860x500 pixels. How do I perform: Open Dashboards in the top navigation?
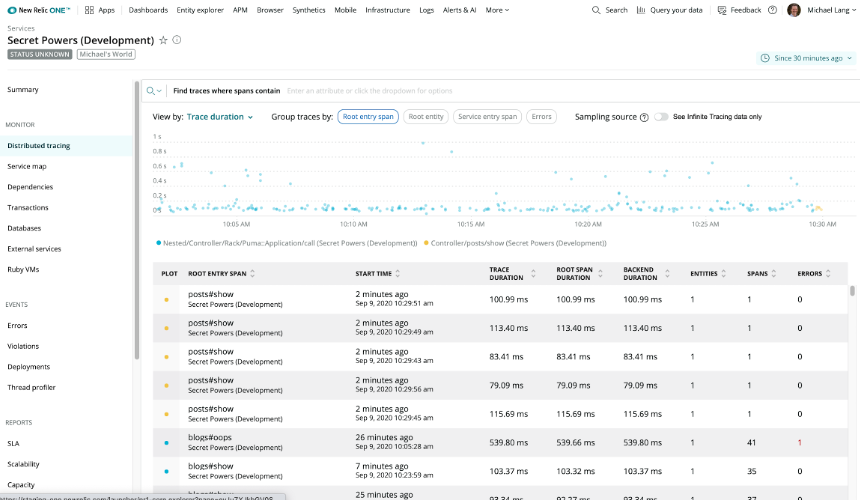point(148,10)
